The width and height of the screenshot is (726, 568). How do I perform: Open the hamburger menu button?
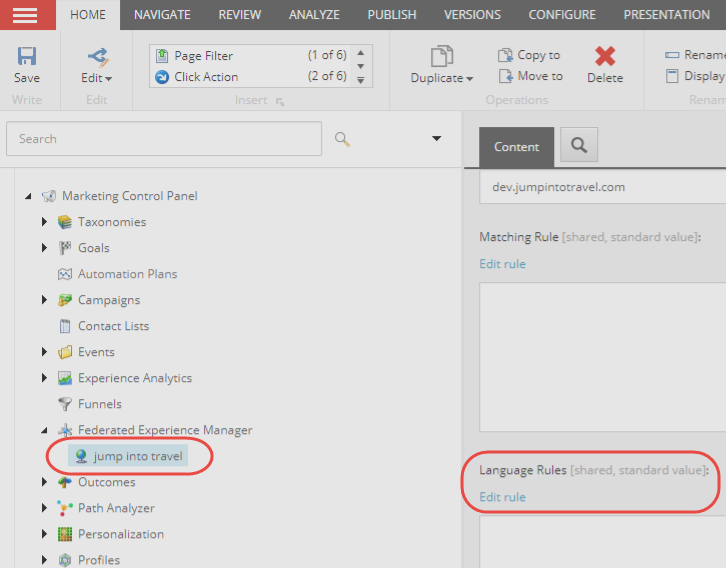point(25,15)
